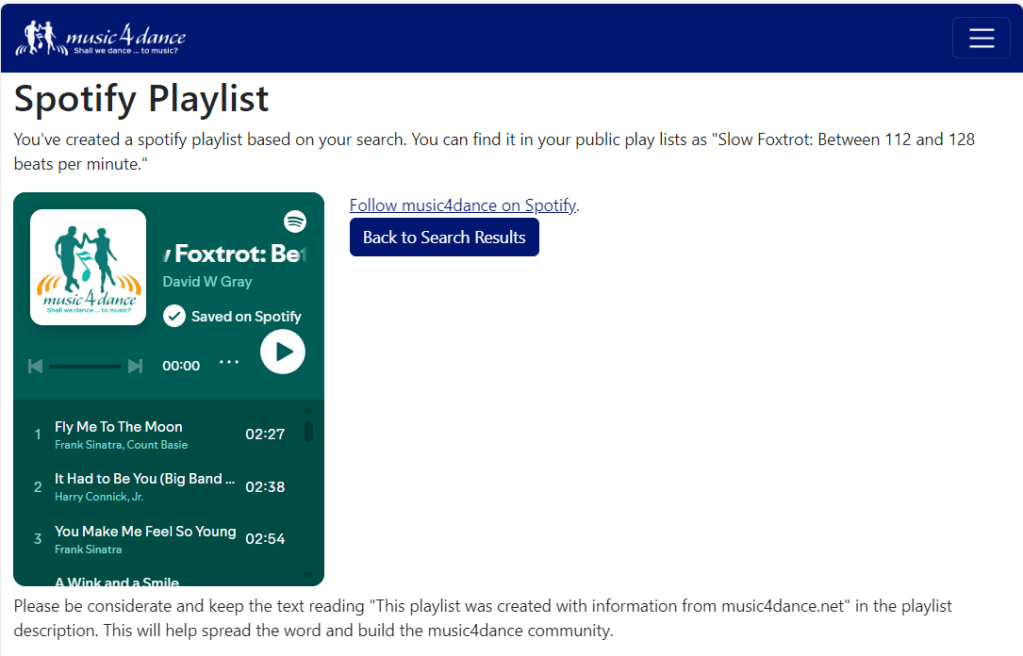Click the music4dance logo in header
This screenshot has height=656, width=1023.
click(101, 38)
